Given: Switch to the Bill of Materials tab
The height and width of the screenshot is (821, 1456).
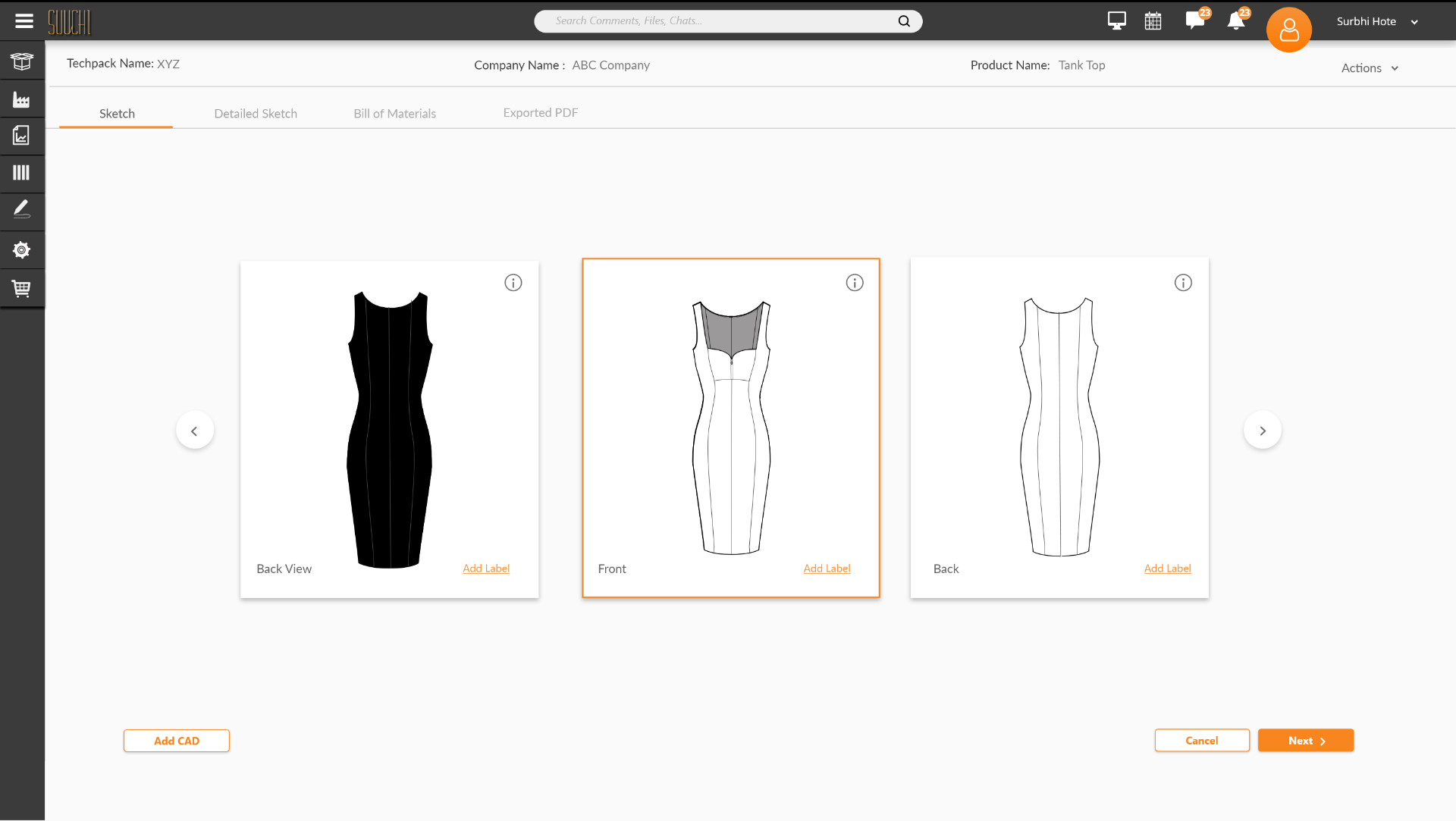Looking at the screenshot, I should [394, 114].
